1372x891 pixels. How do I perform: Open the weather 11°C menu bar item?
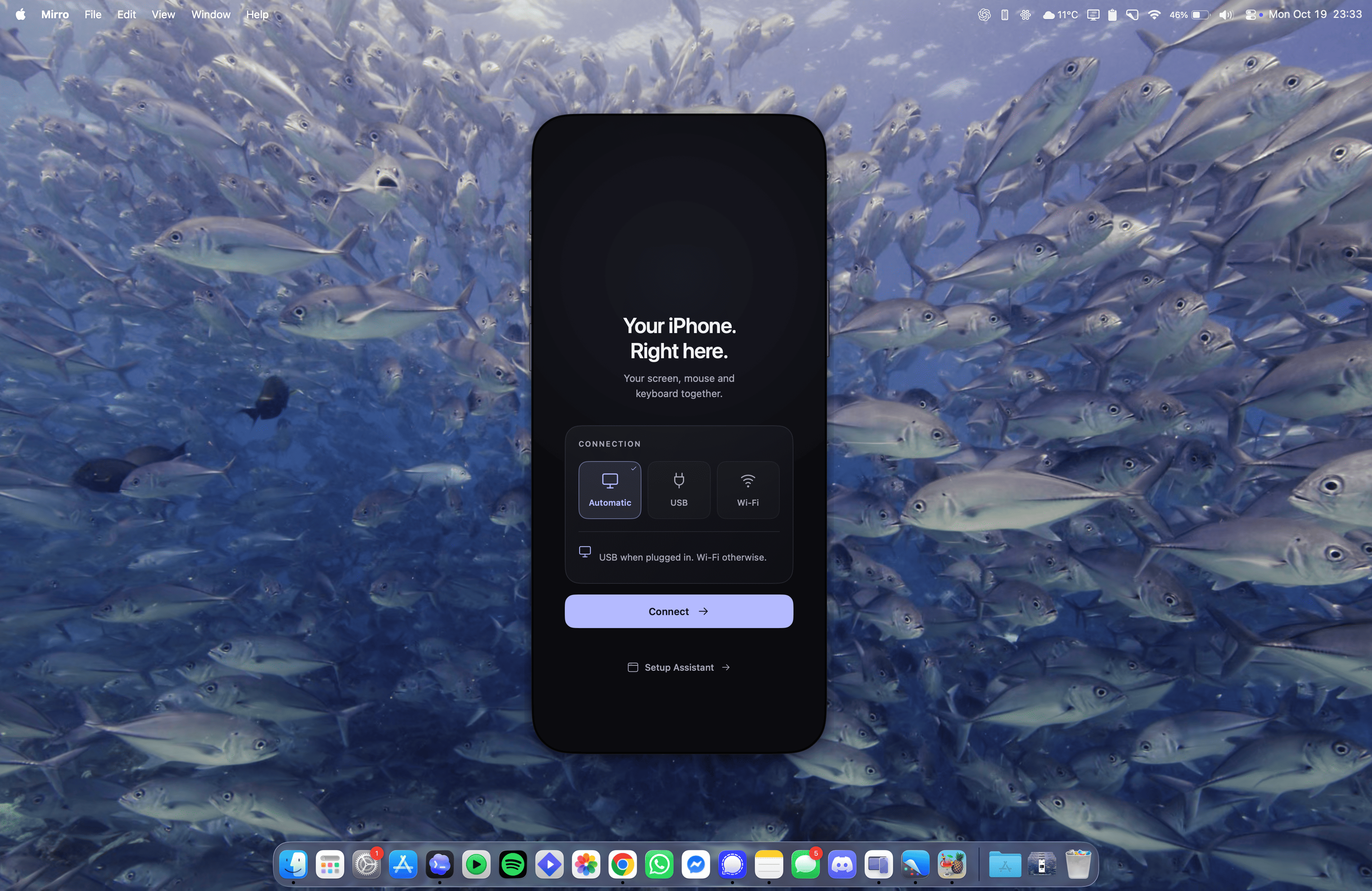(x=1060, y=15)
